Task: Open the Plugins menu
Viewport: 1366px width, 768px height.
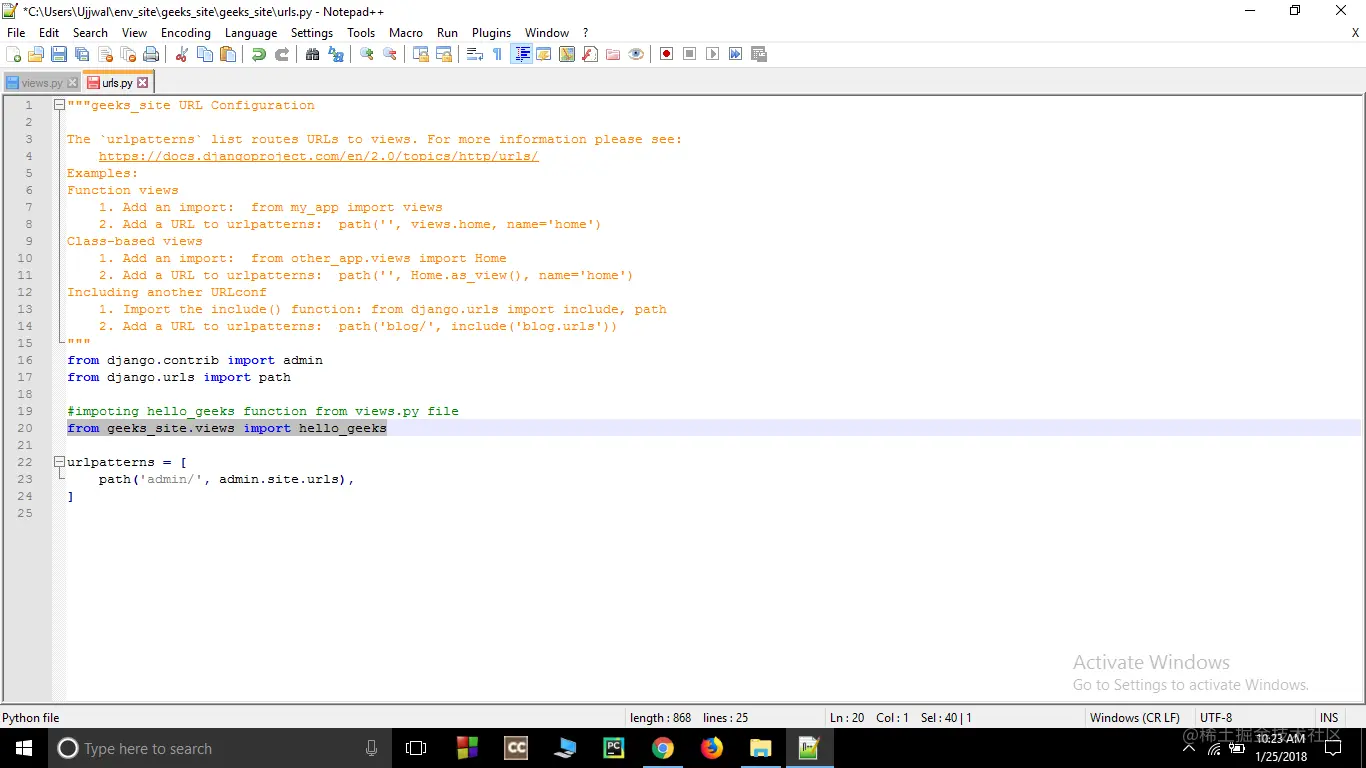Action: (x=491, y=33)
